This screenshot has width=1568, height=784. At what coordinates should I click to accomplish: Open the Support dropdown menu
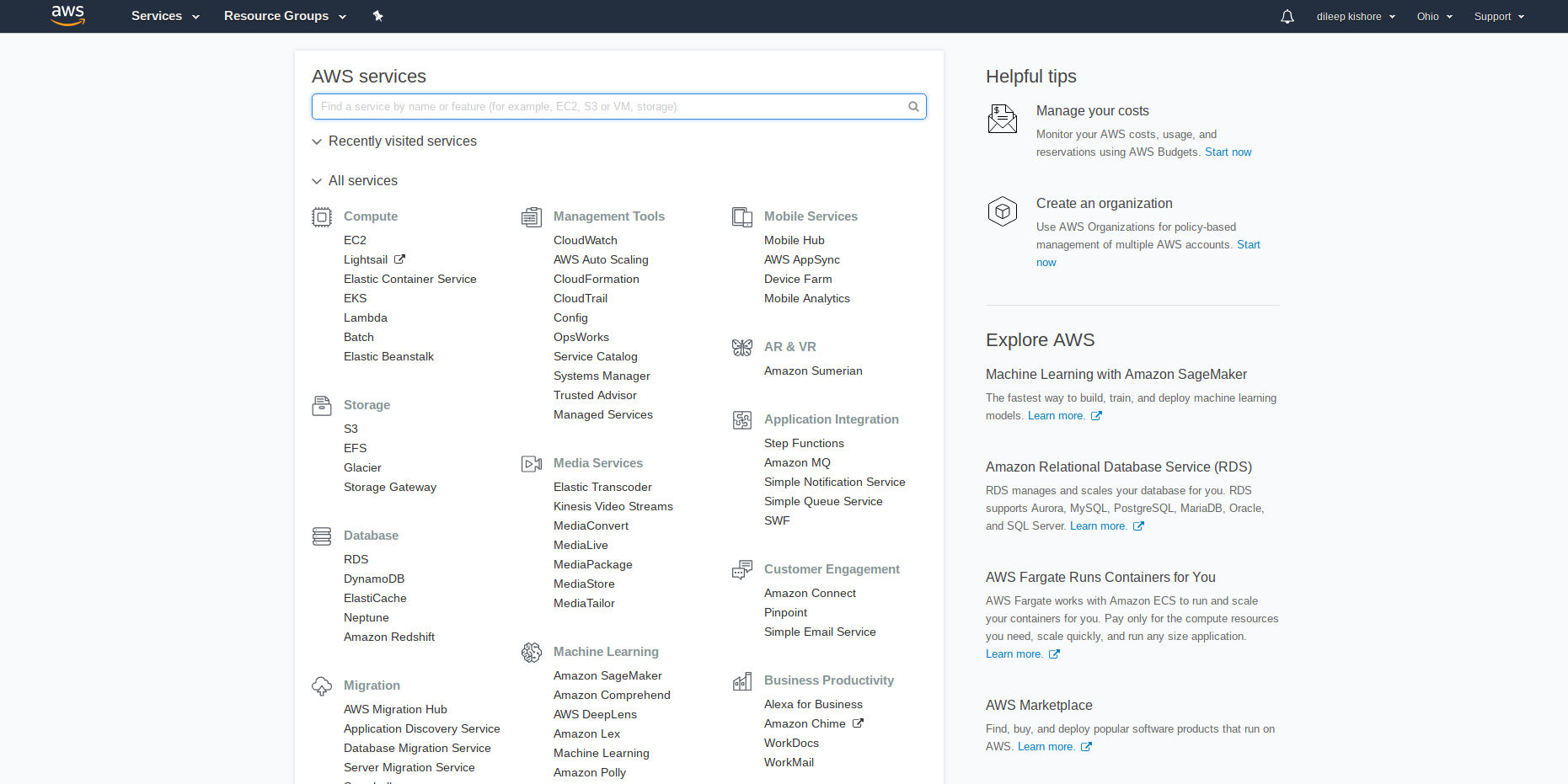[x=1499, y=17]
